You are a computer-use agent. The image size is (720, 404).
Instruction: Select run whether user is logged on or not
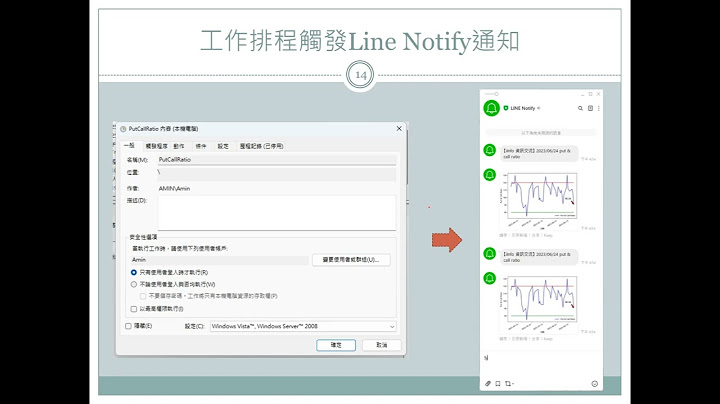(134, 284)
